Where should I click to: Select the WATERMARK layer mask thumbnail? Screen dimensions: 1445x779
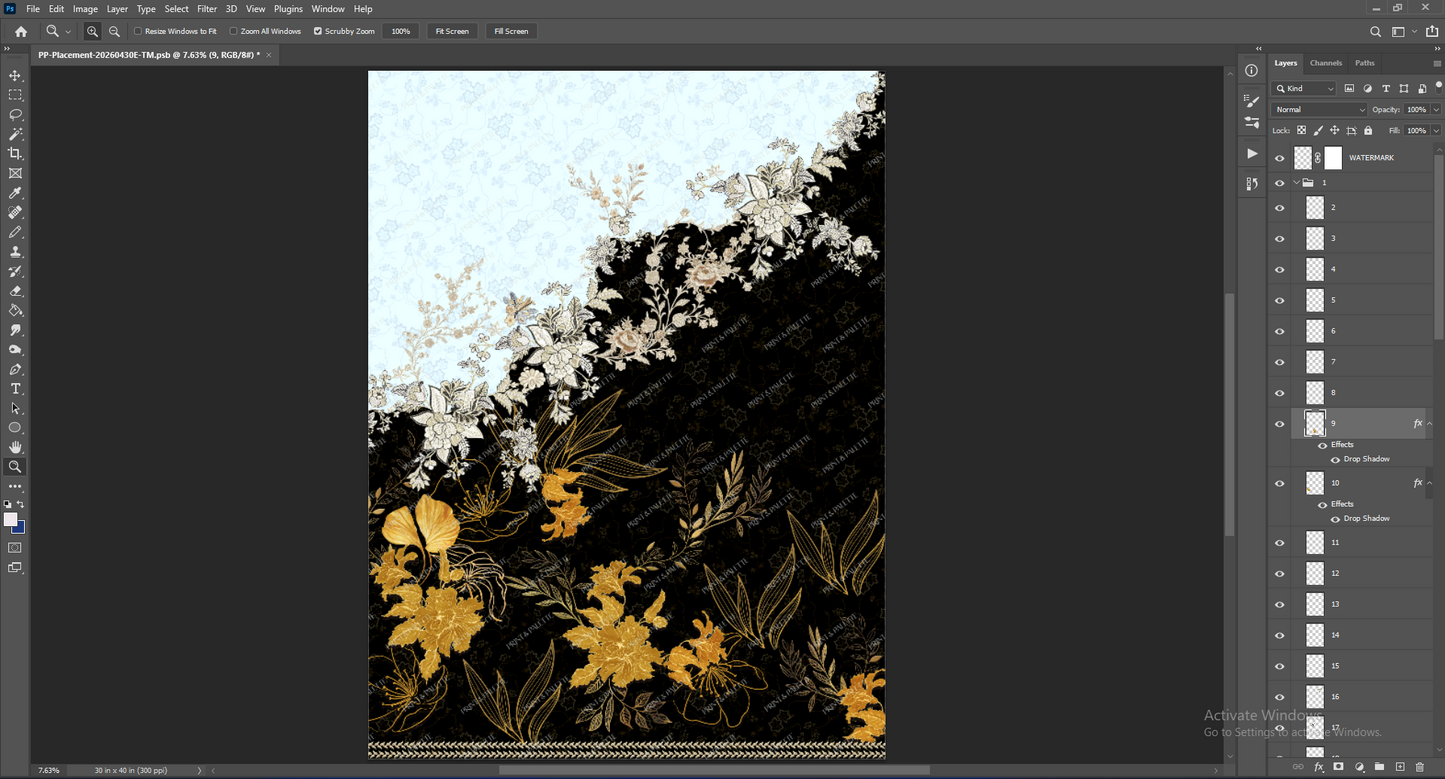pyautogui.click(x=1333, y=158)
